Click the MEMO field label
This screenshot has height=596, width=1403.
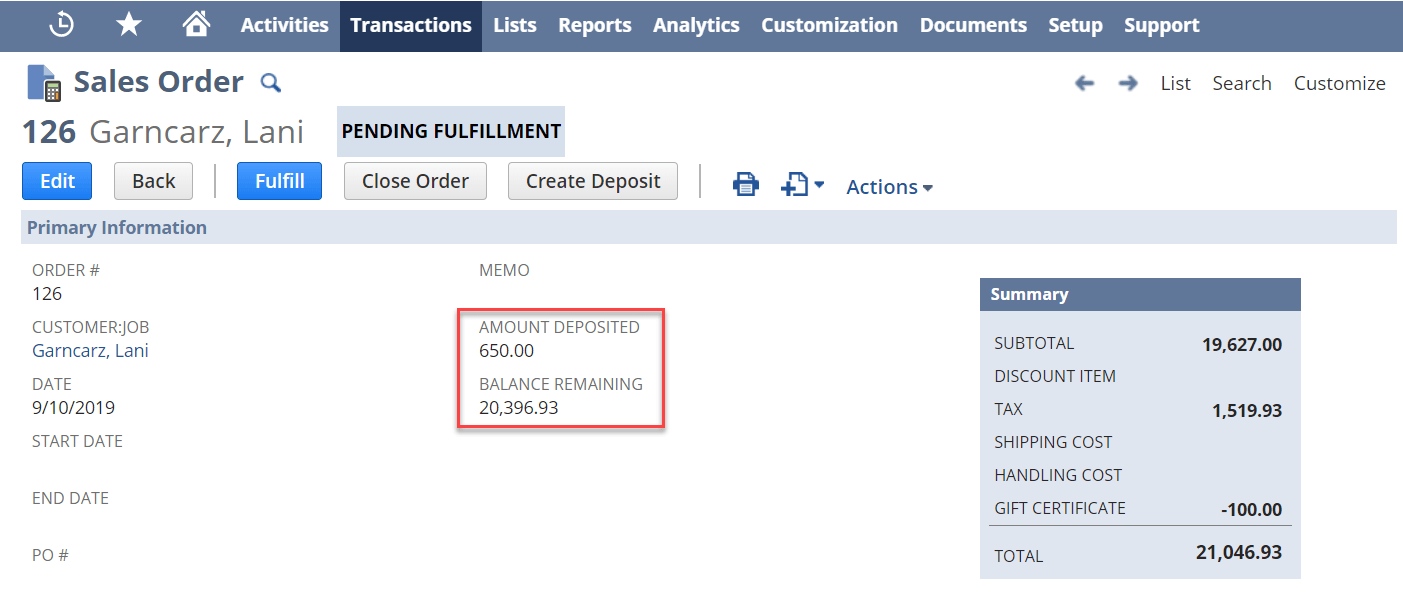tap(504, 270)
